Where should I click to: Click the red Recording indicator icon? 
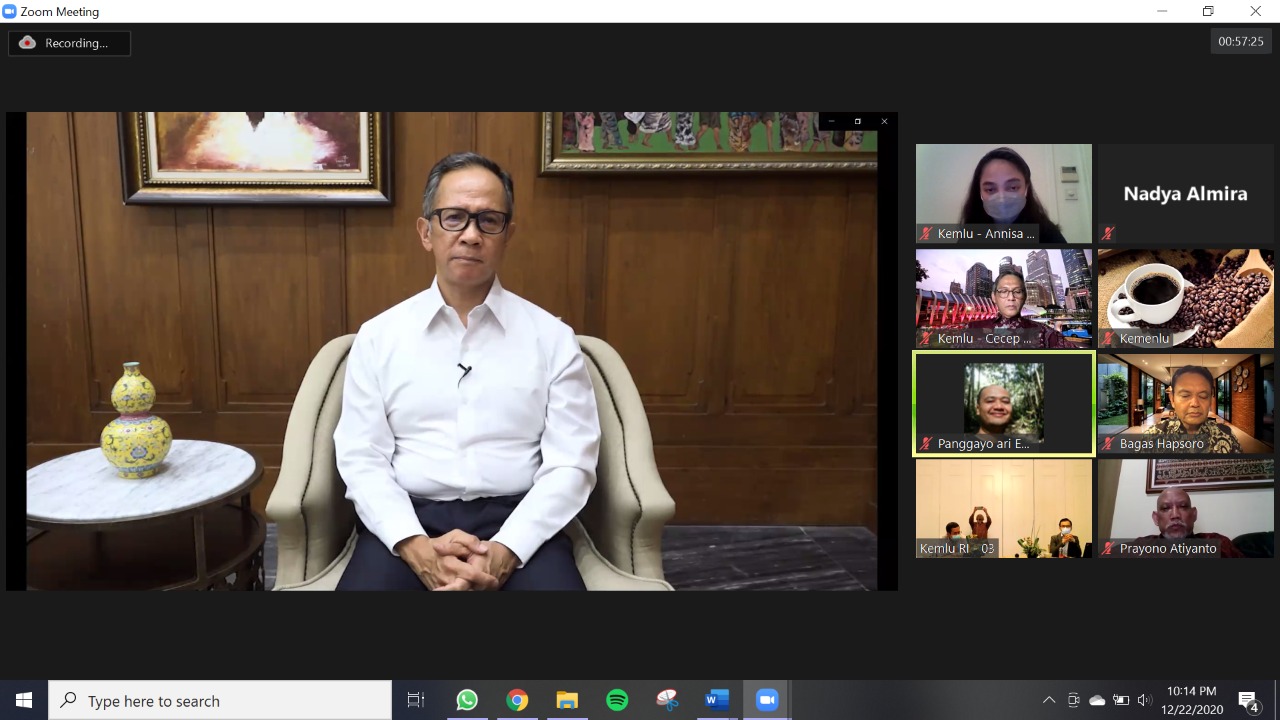pos(27,43)
